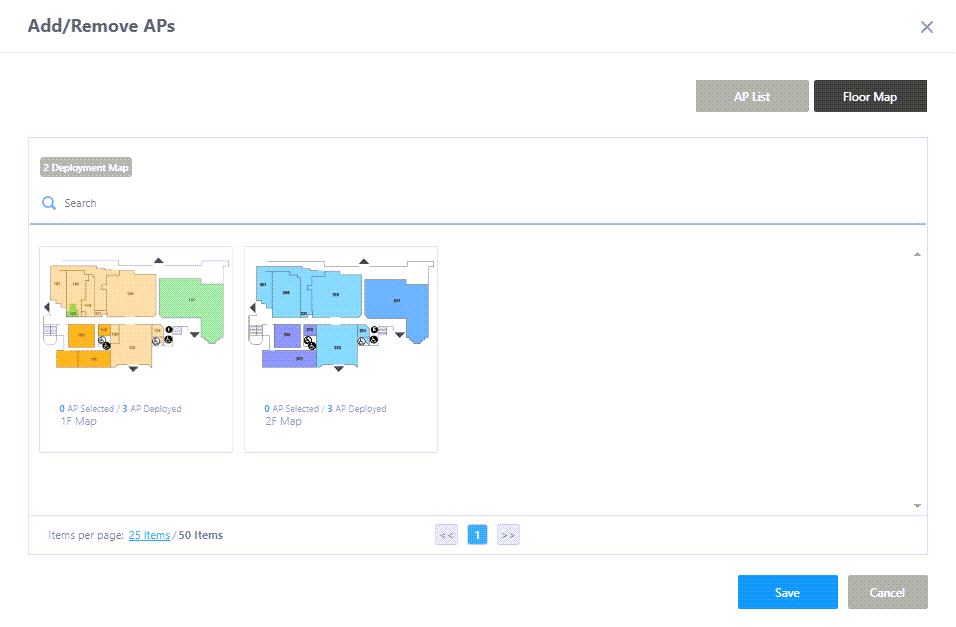Select the 1F Map label
The height and width of the screenshot is (627, 956).
(x=78, y=422)
